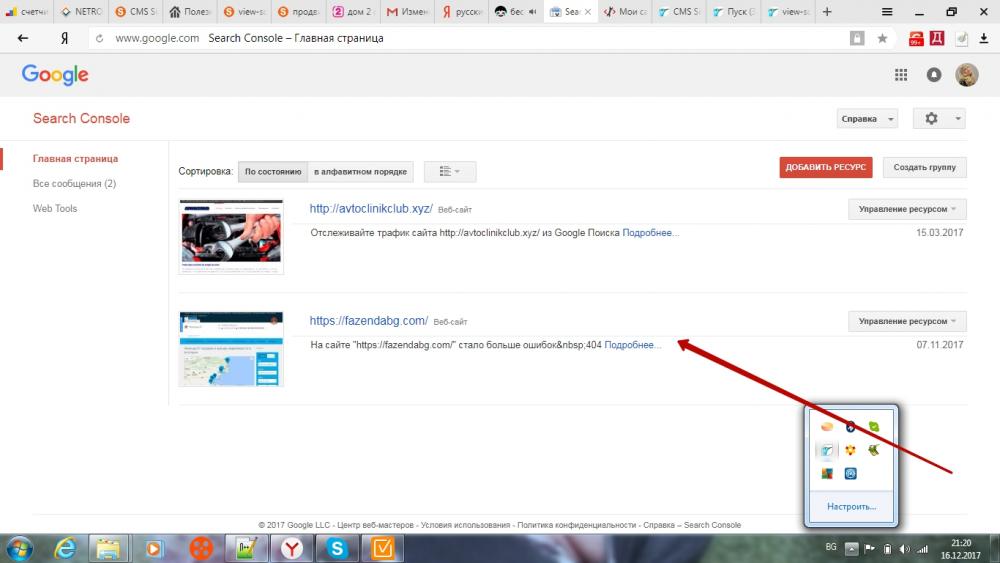Open the avtoclinikclub site thumbnail
Image resolution: width=1000 pixels, height=563 pixels.
(232, 237)
